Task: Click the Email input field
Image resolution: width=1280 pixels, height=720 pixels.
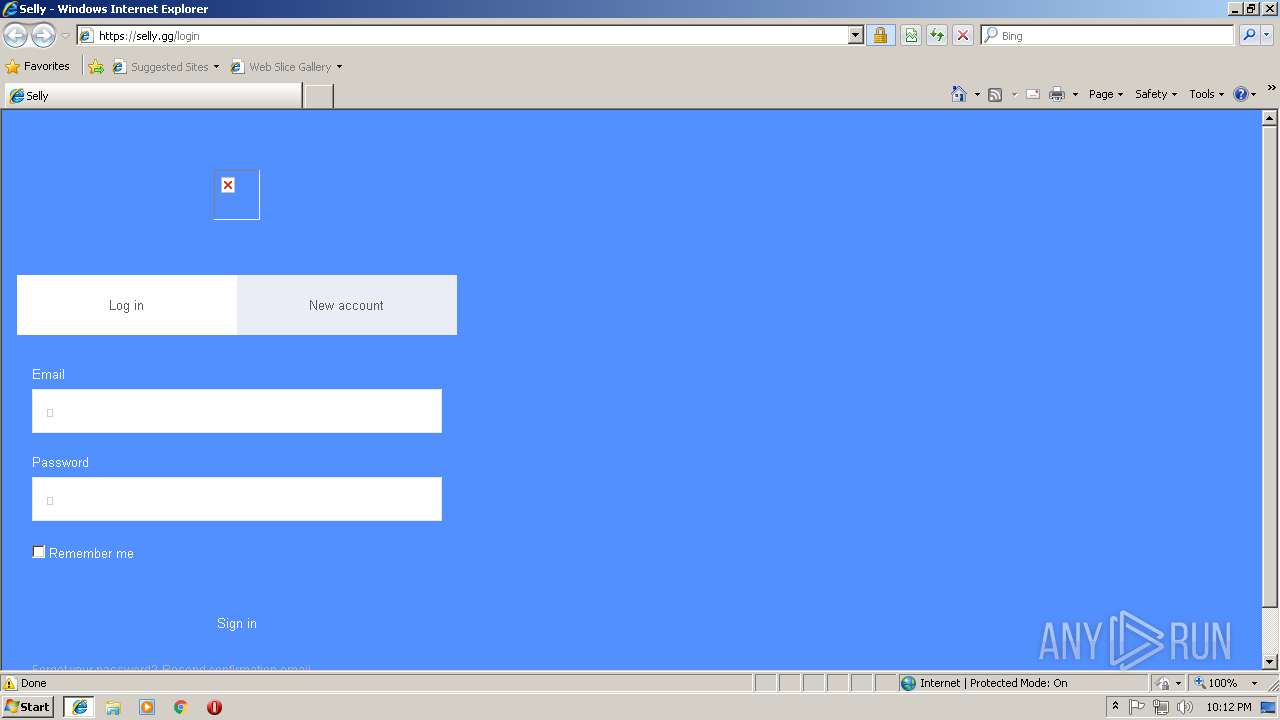Action: coord(237,411)
